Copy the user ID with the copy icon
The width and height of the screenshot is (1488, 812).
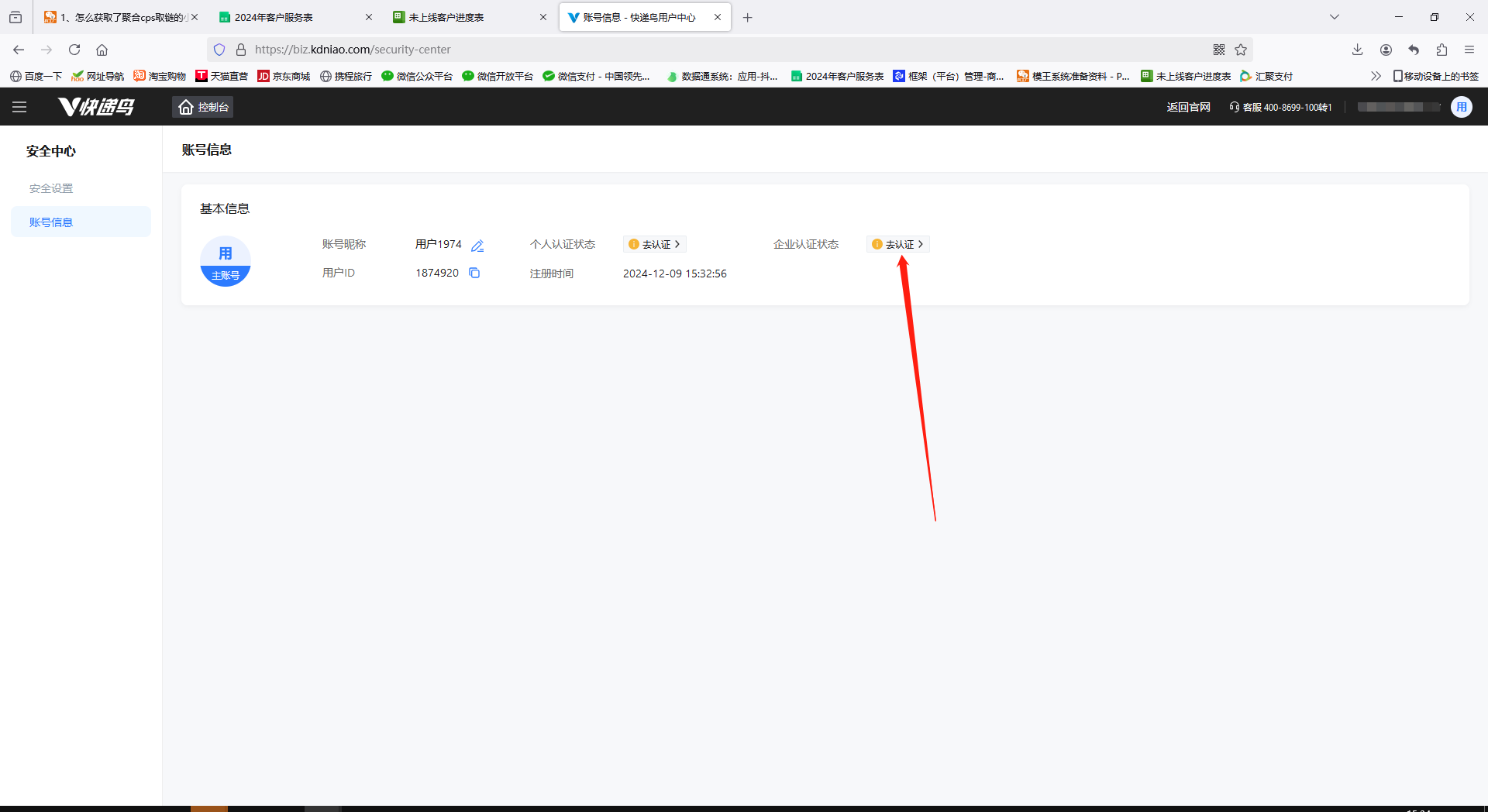(x=474, y=273)
